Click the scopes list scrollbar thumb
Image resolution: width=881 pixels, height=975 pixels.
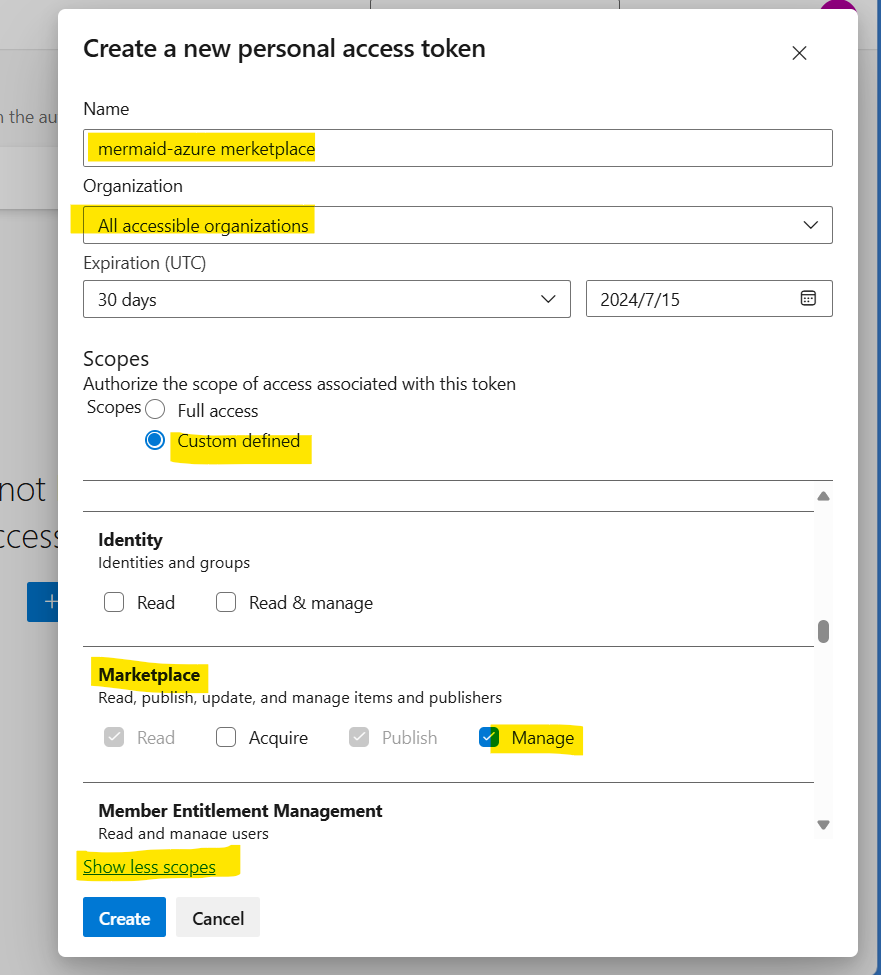[x=823, y=631]
